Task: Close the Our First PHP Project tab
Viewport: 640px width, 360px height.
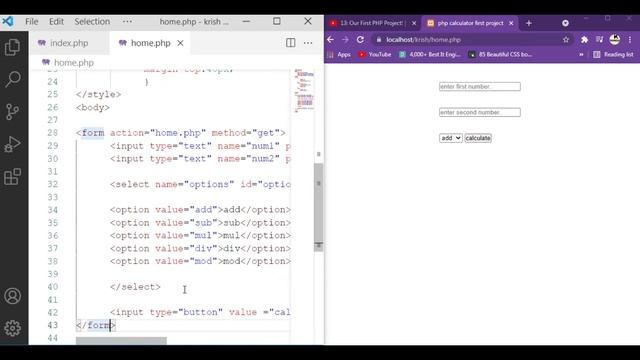Action: (x=414, y=23)
